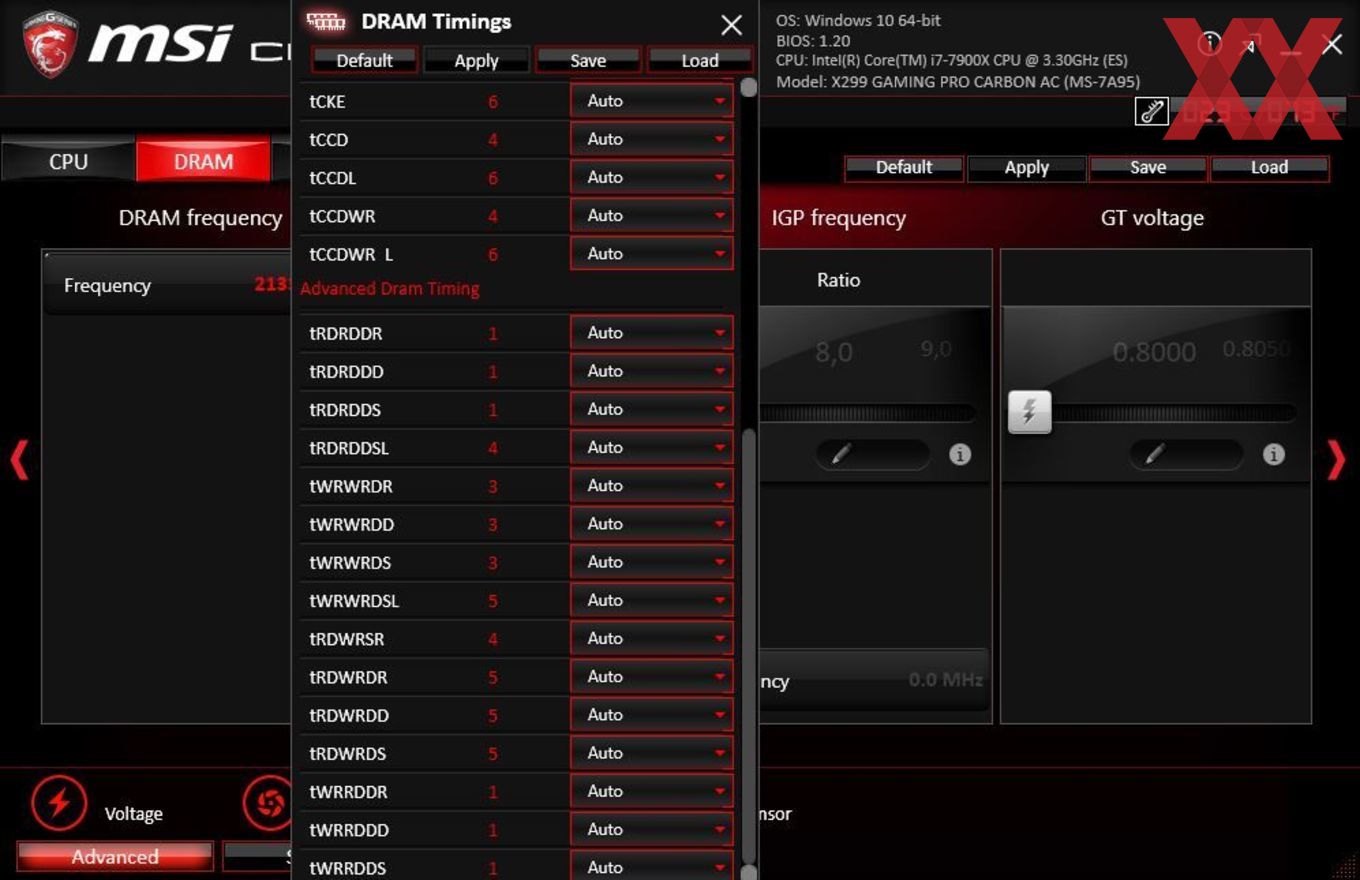Screen dimensions: 1360x880
Task: Click Default in main Command Center window
Action: coord(904,167)
